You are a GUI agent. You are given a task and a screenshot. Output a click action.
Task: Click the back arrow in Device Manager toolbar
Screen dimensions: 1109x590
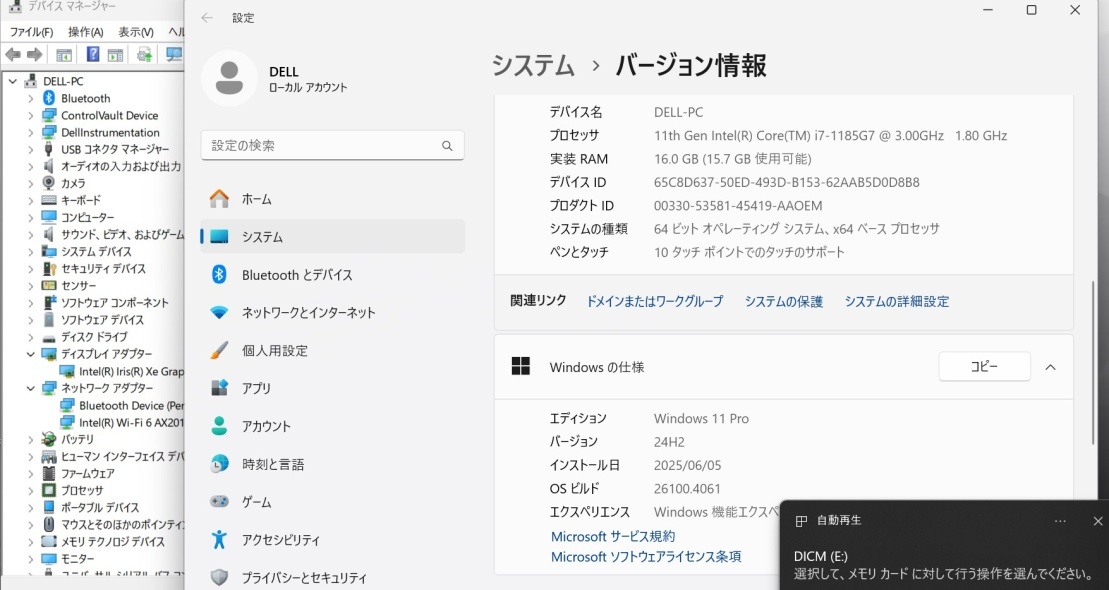[x=12, y=55]
